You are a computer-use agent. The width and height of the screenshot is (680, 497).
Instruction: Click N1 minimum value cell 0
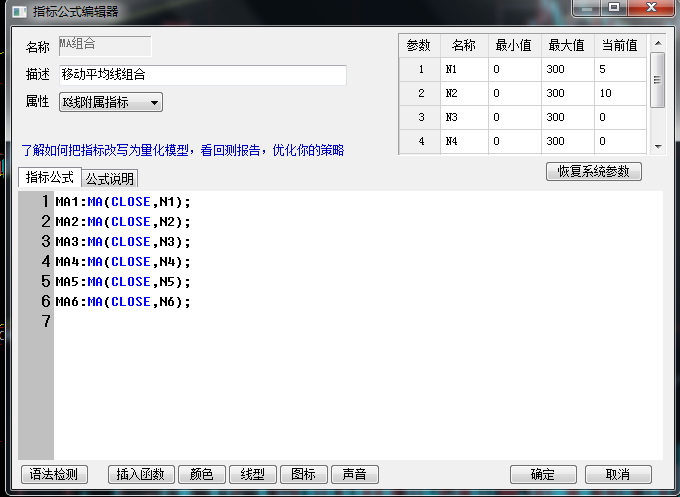[515, 69]
